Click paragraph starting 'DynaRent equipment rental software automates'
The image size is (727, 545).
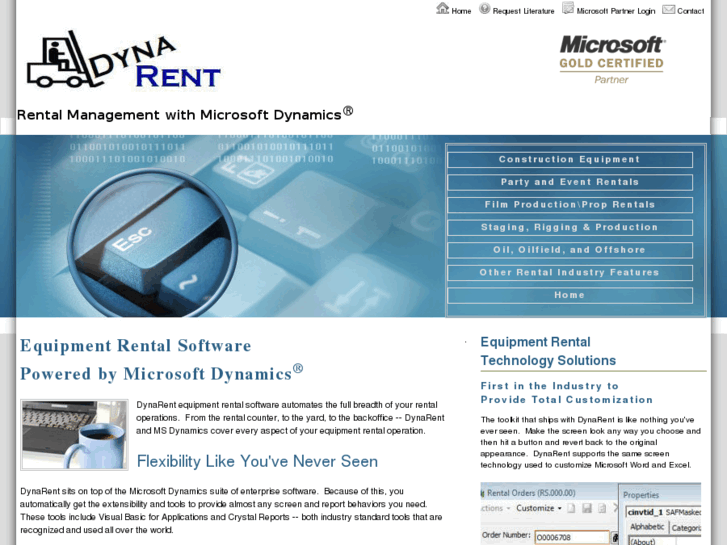coord(290,418)
